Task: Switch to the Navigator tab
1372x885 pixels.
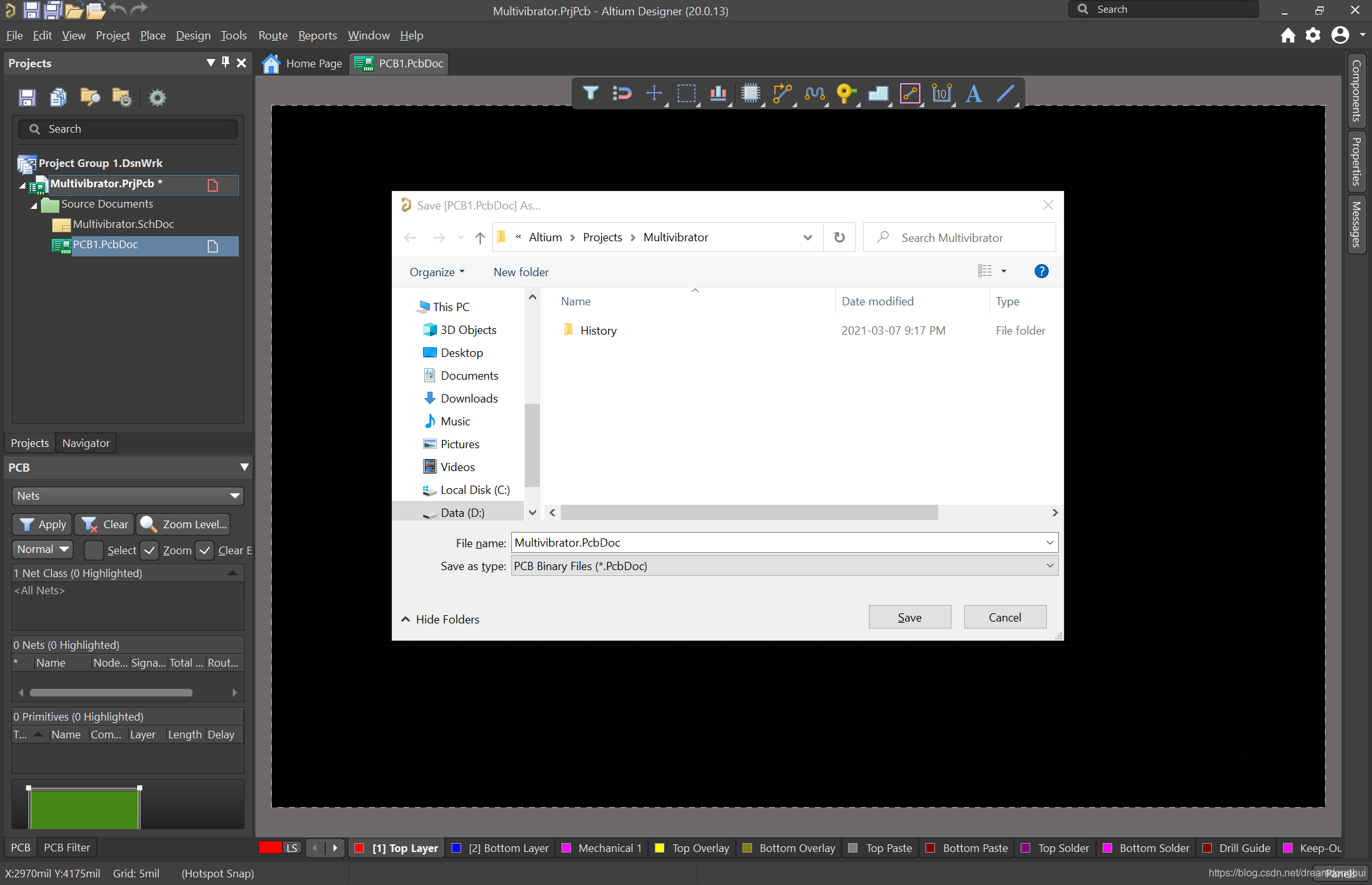Action: coord(86,443)
